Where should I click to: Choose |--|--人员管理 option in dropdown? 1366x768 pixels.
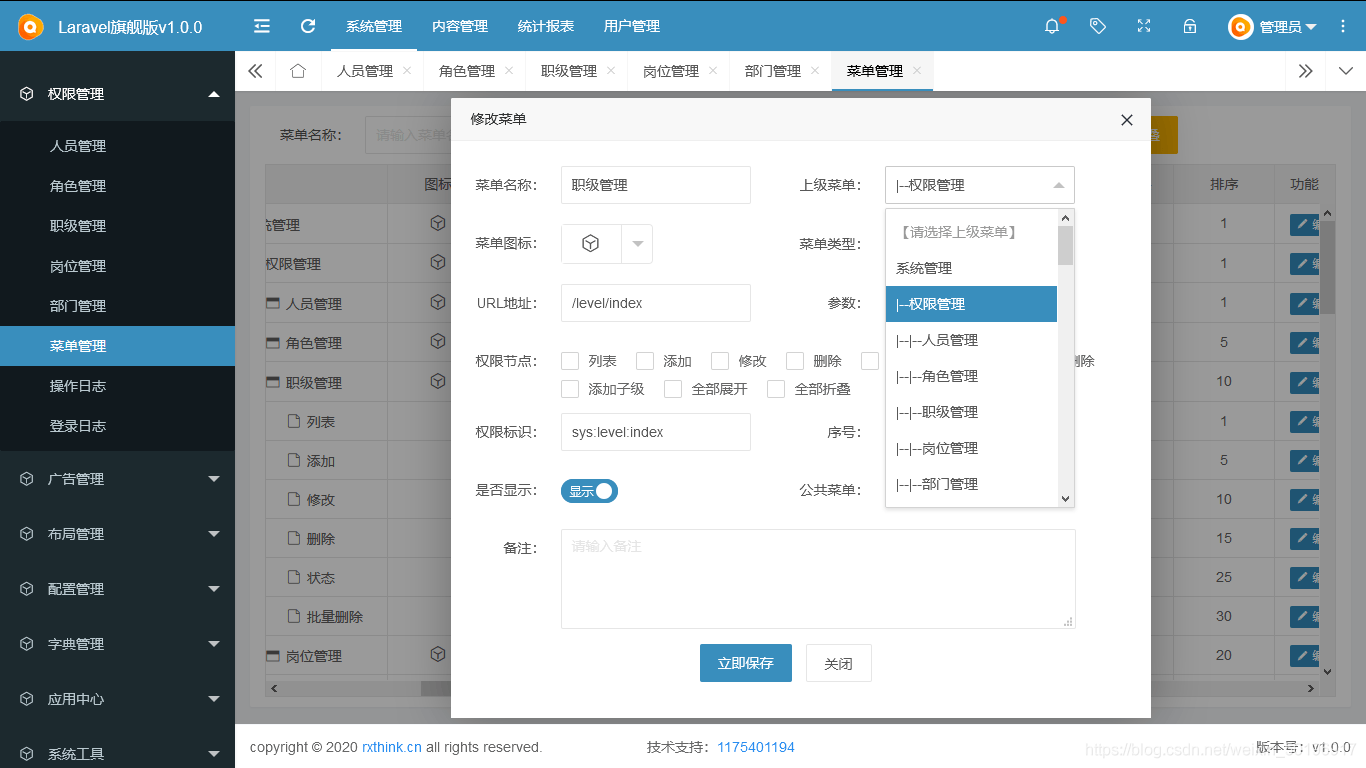point(971,340)
